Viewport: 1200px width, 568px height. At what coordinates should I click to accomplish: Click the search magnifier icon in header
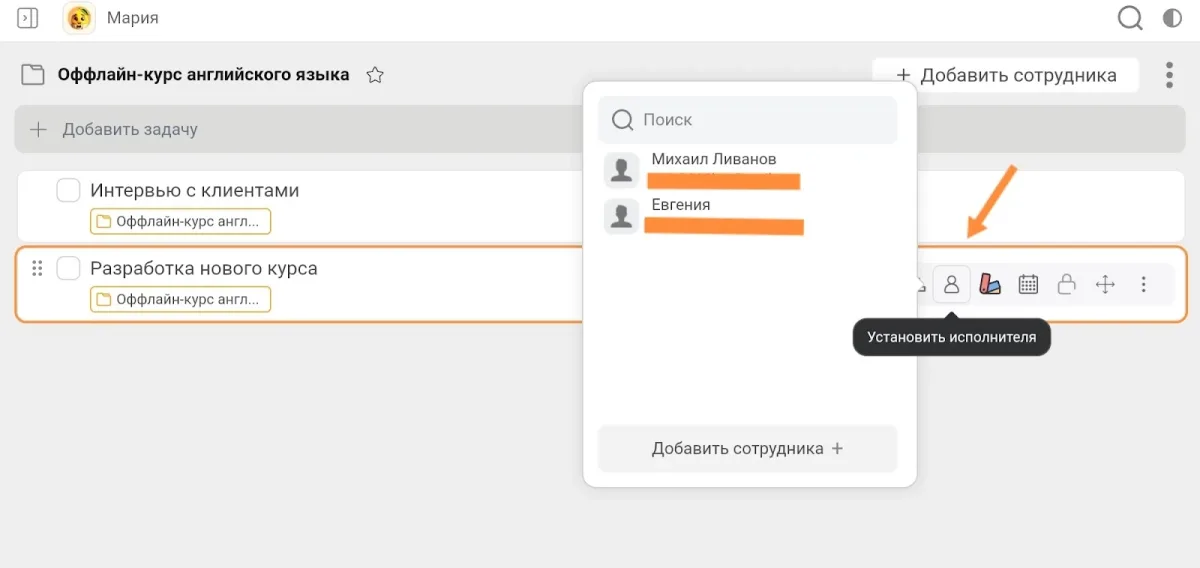point(1129,18)
